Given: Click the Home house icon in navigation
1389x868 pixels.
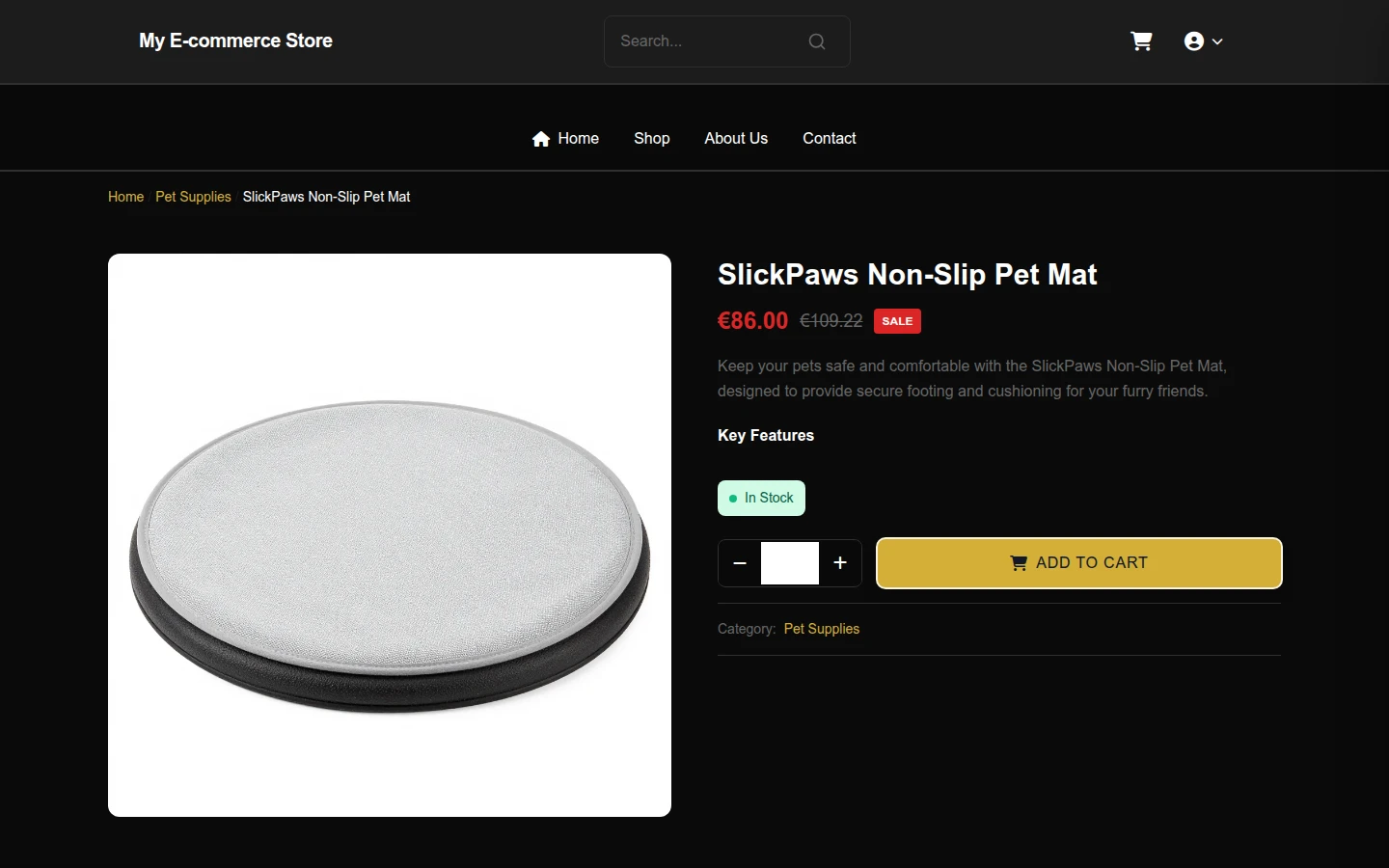Looking at the screenshot, I should point(541,139).
